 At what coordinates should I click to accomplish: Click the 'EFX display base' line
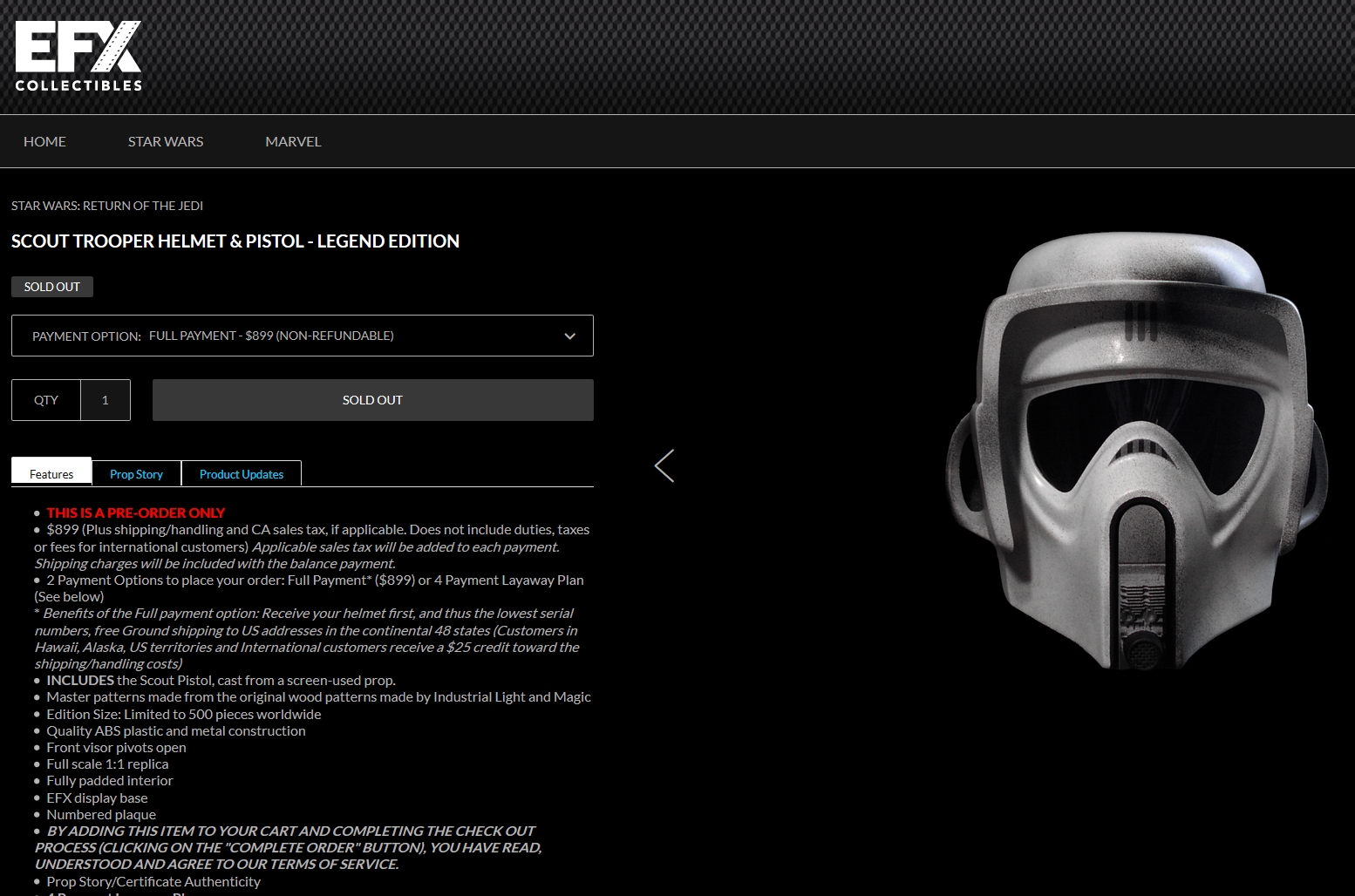click(97, 798)
